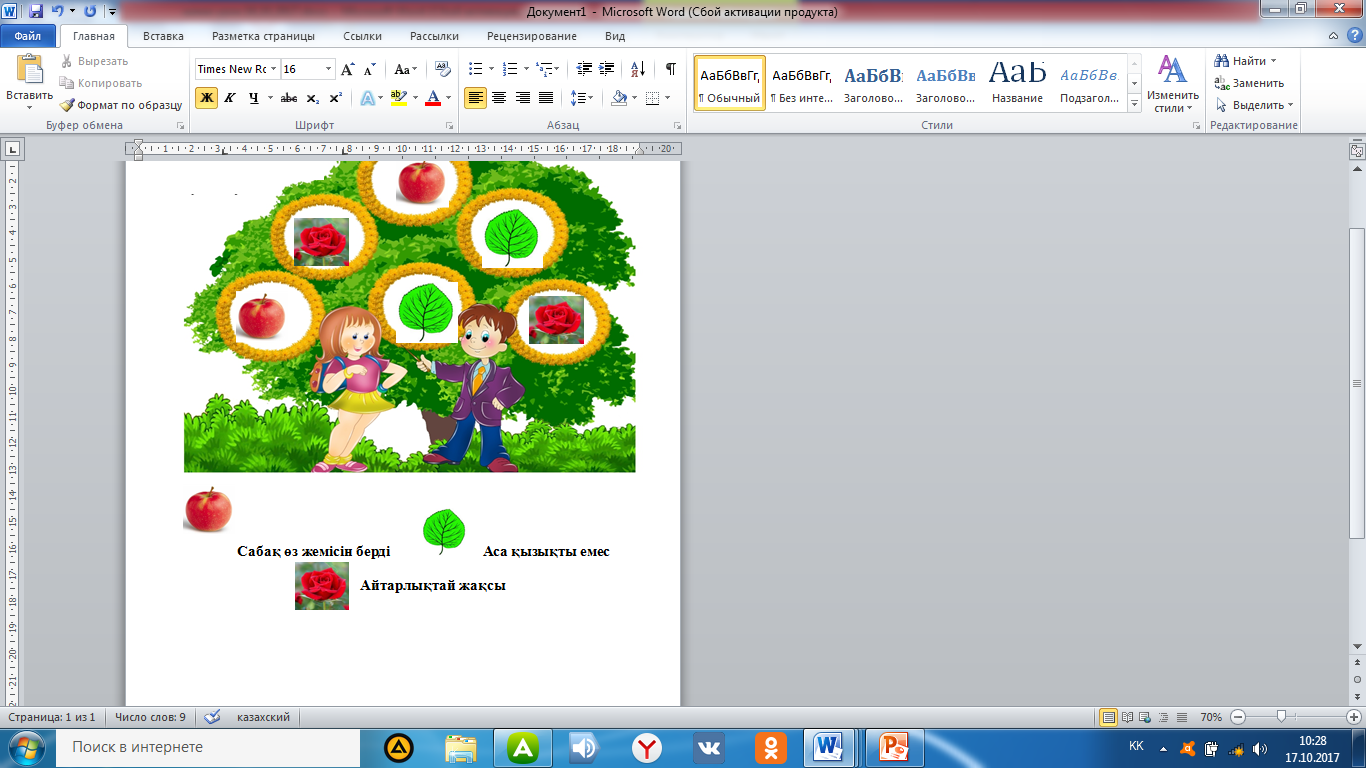This screenshot has height=768, width=1366.
Task: Zoom out with the minus button
Action: click(1238, 717)
